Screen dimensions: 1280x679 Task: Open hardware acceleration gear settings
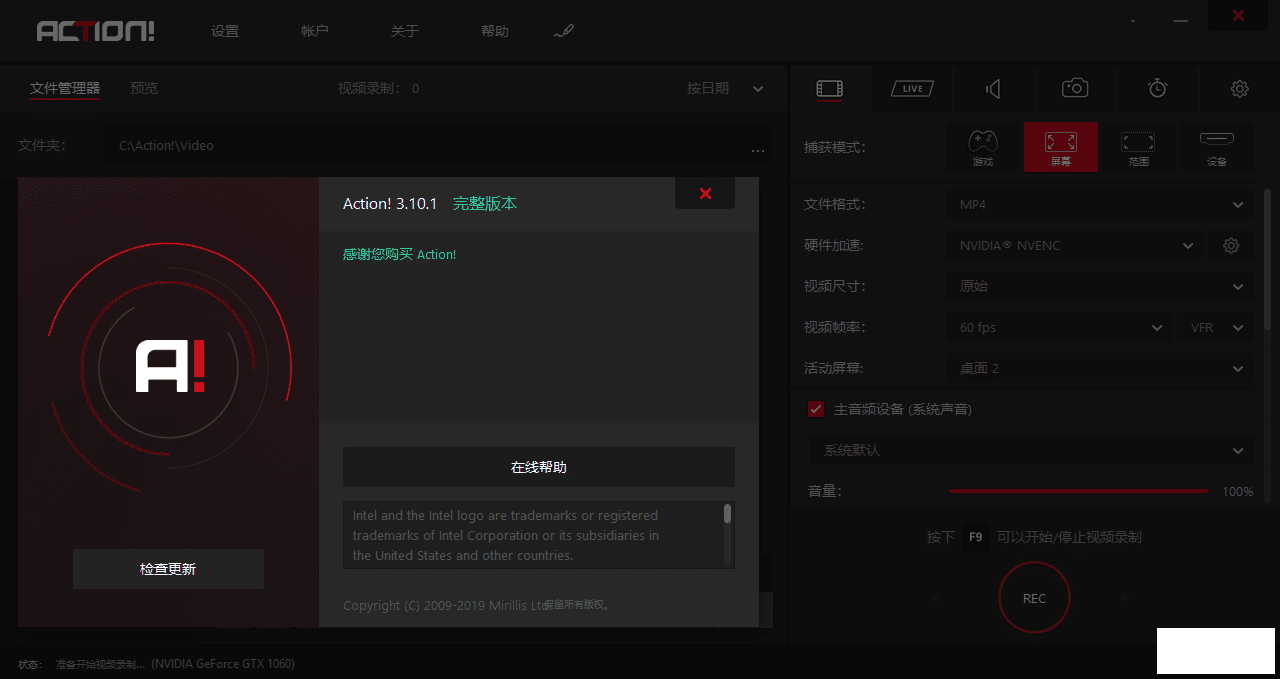tap(1231, 245)
